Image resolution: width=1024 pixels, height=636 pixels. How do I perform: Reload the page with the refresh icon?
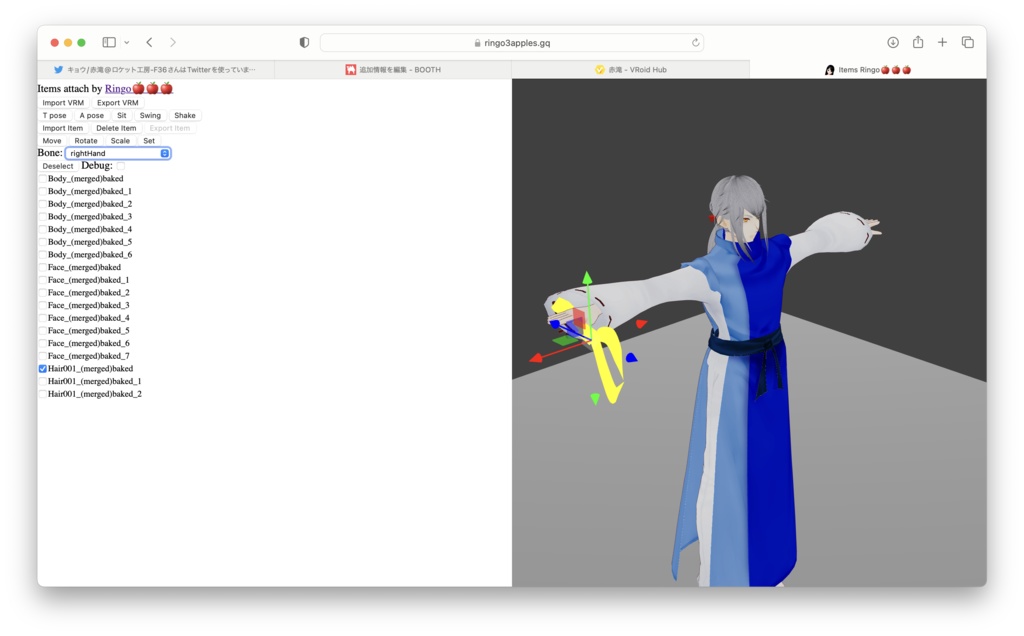coord(696,42)
